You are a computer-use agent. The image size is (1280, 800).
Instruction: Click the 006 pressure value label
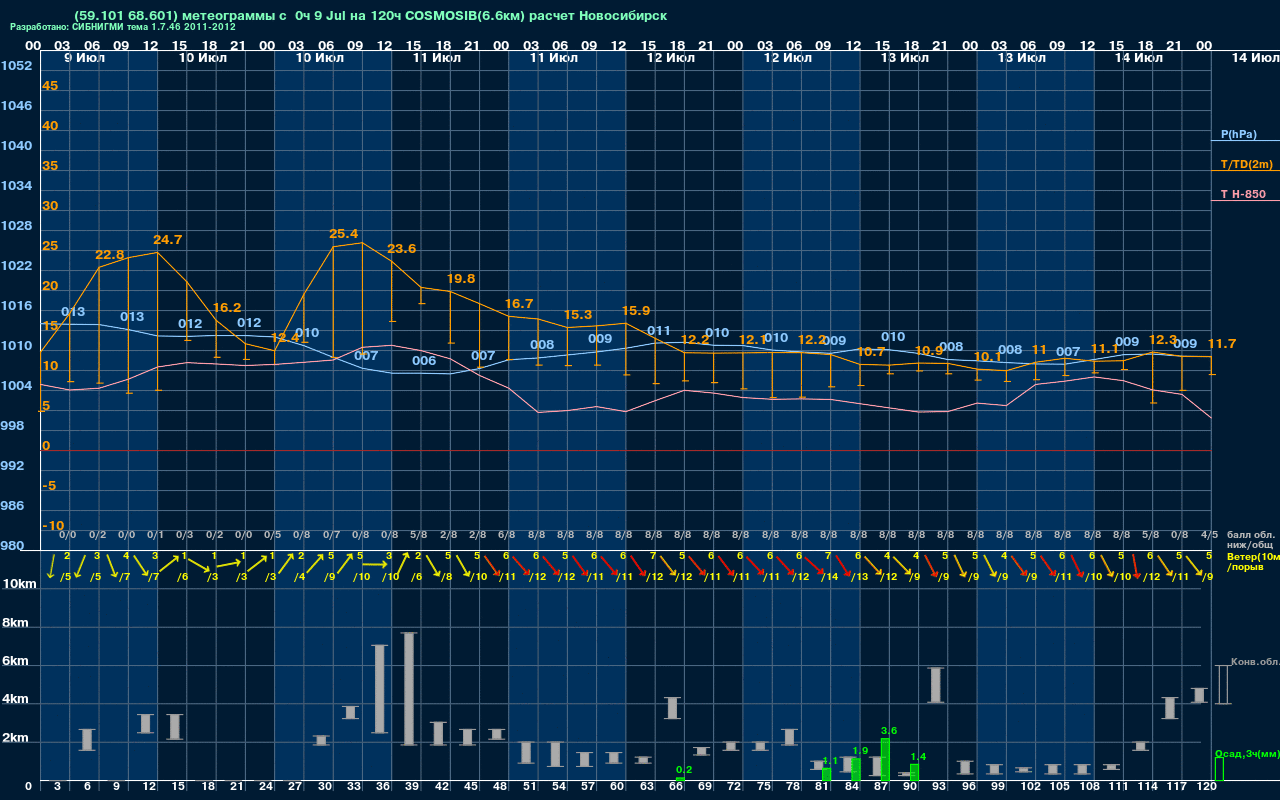(x=424, y=361)
